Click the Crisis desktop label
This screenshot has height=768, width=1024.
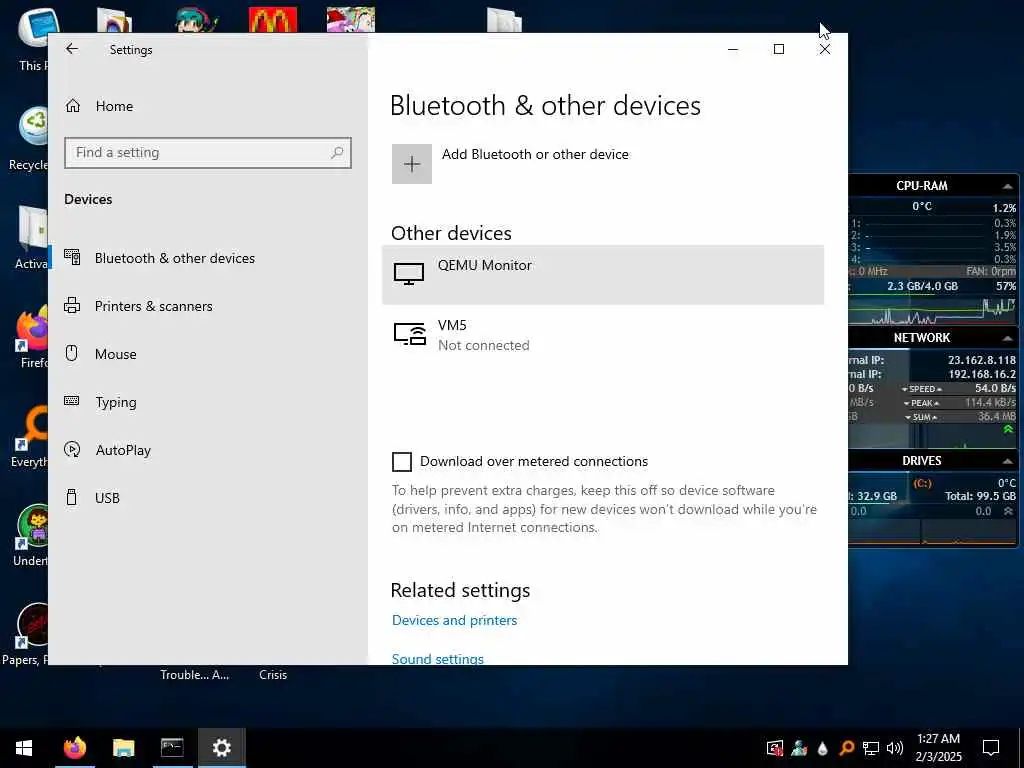(273, 675)
